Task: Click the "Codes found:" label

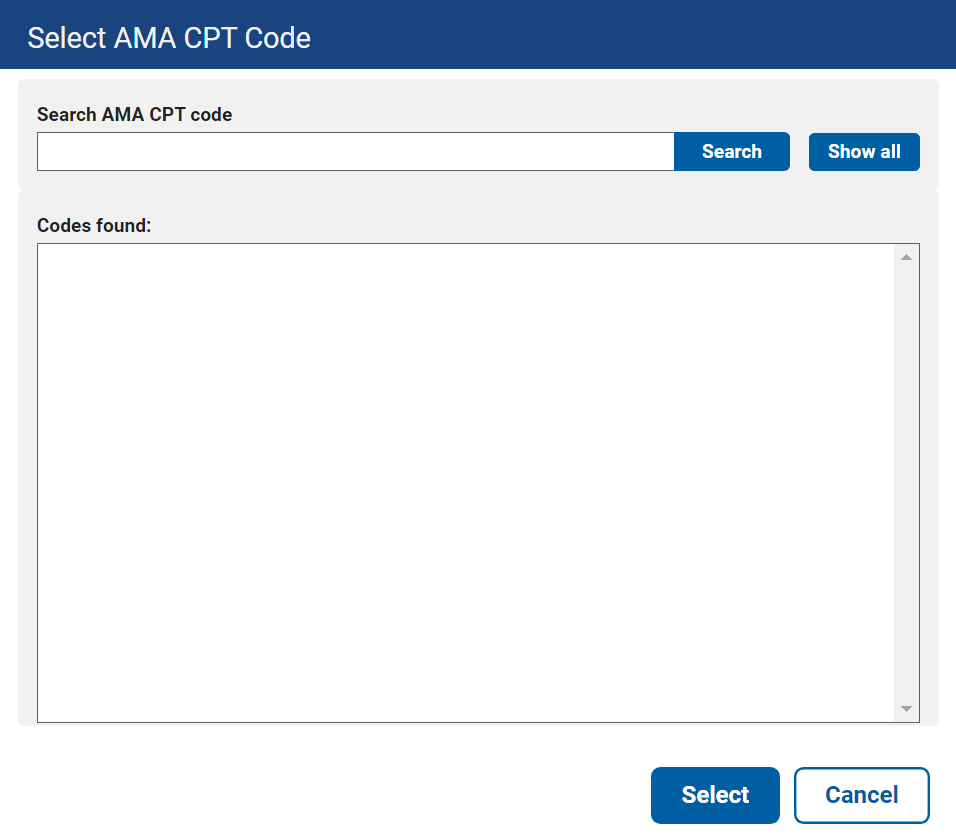Action: 94,226
